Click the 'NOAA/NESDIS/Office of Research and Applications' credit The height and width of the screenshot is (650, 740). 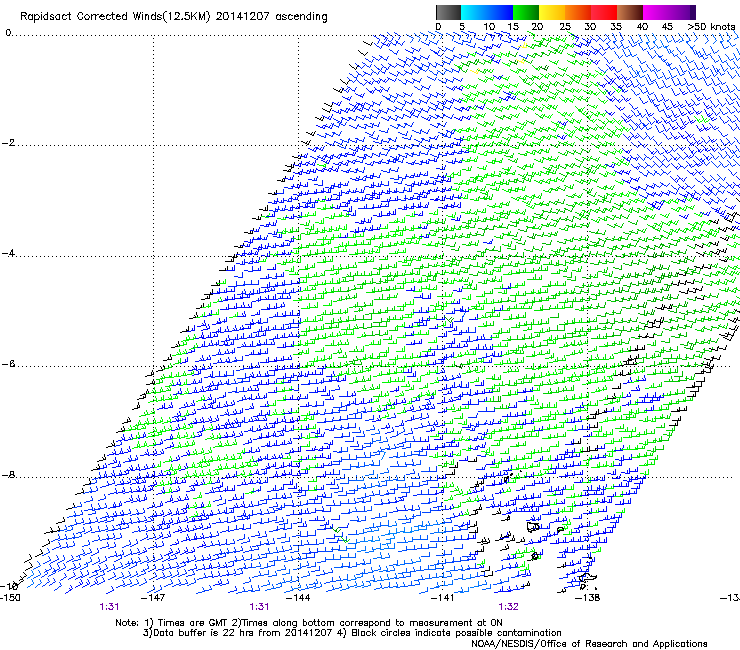(589, 644)
